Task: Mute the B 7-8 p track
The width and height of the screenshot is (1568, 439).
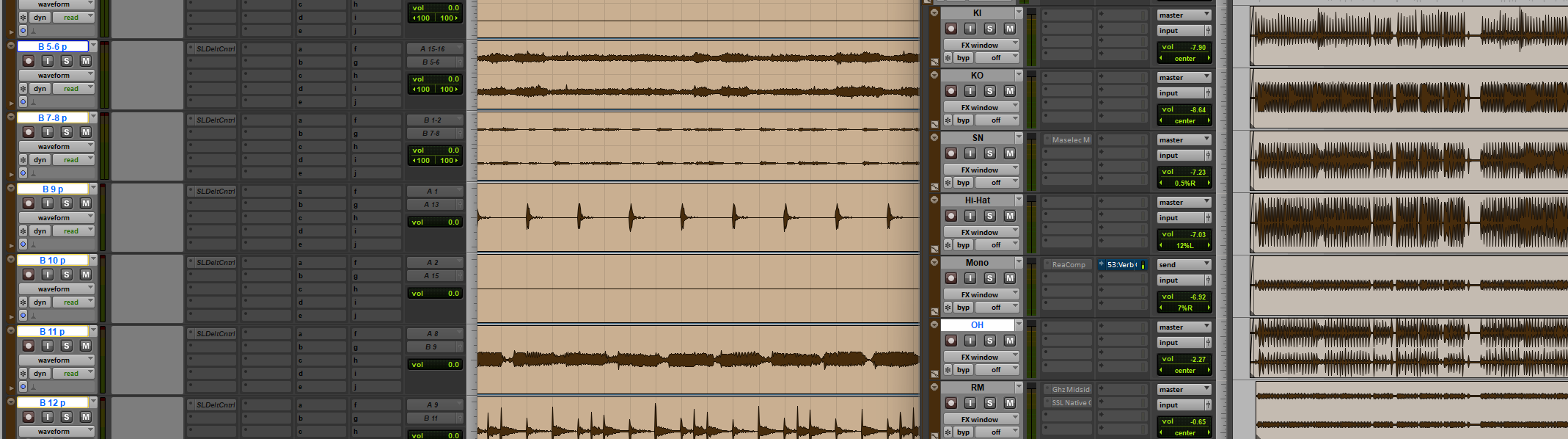Action: click(86, 132)
